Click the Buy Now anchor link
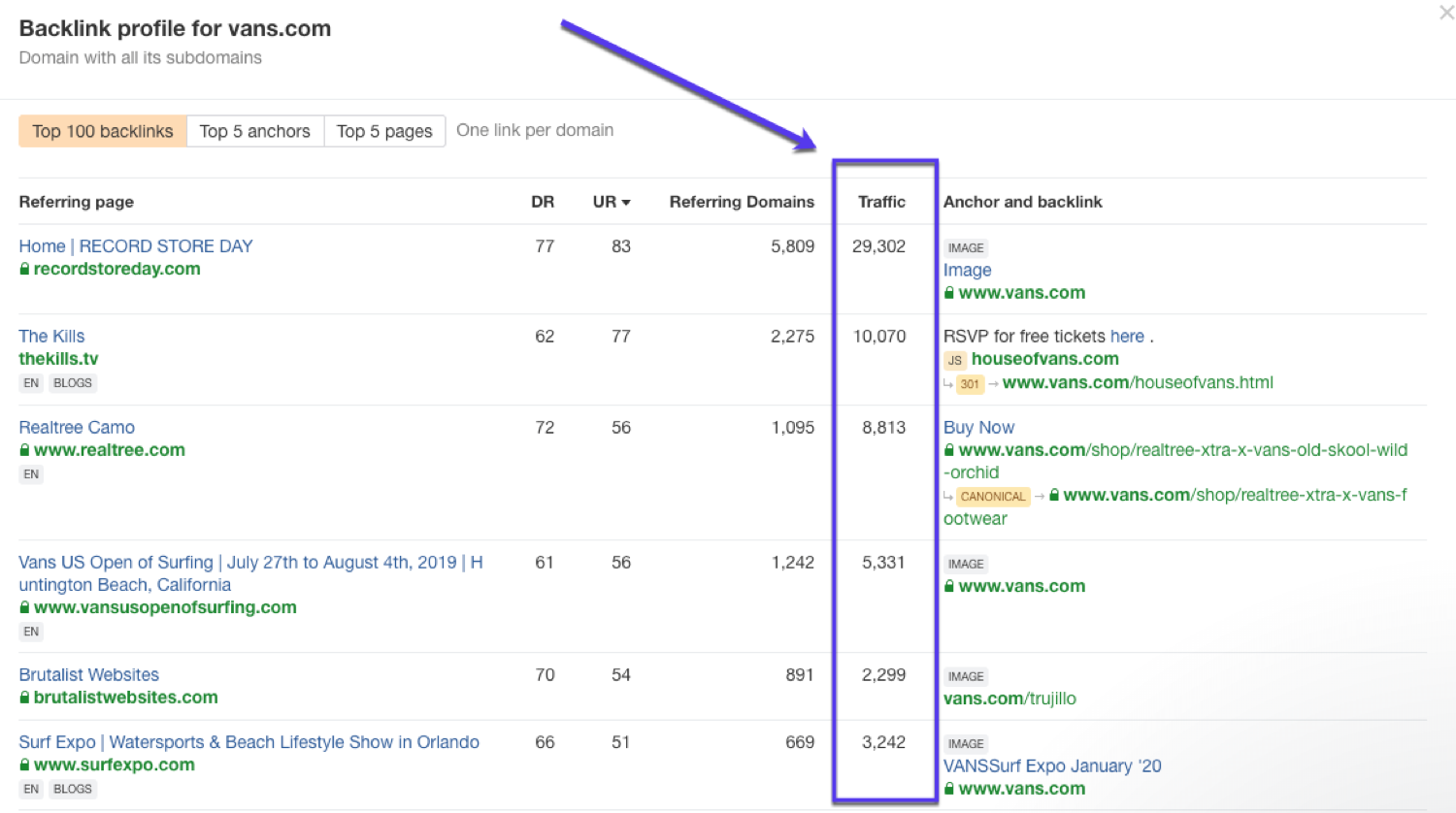 978,427
